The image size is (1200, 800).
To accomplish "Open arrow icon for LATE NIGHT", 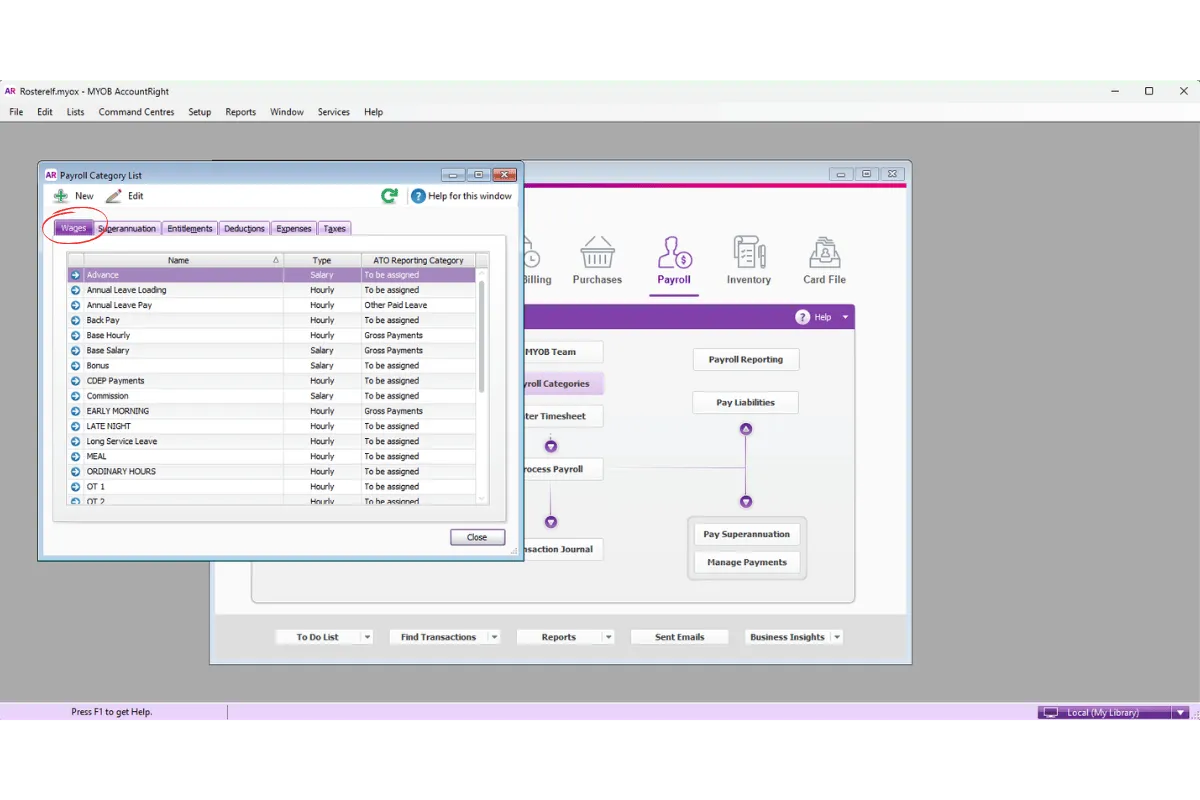I will 75,426.
